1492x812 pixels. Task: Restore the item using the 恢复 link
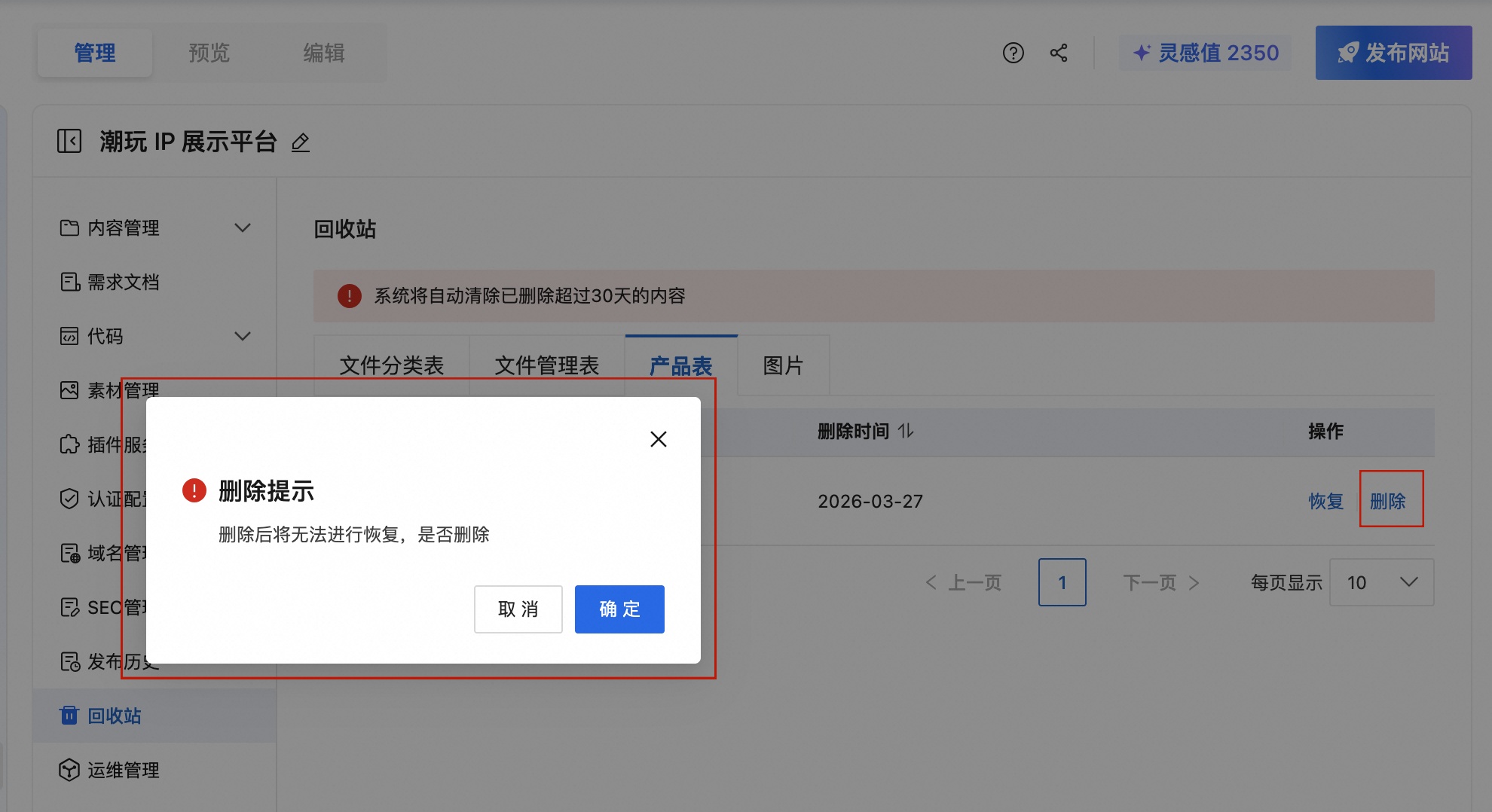[x=1325, y=501]
